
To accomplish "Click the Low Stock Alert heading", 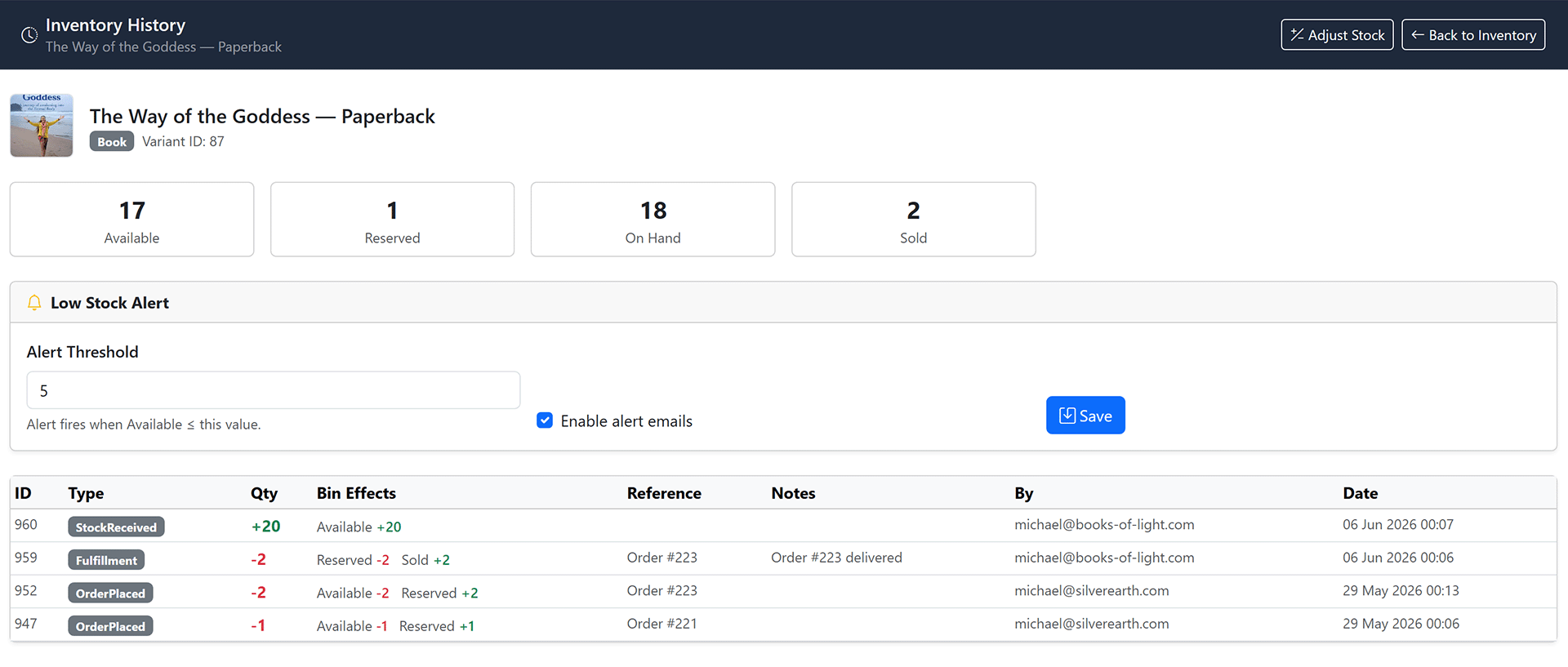I will 109,303.
